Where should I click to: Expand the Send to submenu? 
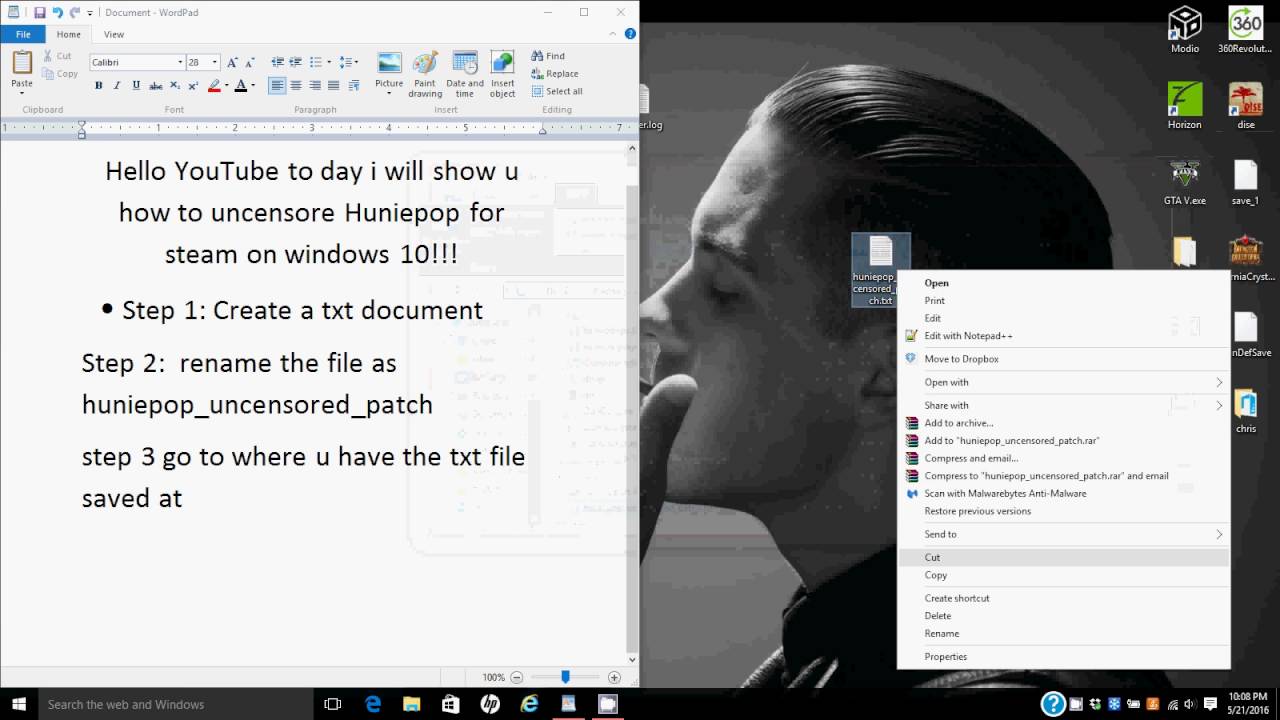coord(1064,534)
